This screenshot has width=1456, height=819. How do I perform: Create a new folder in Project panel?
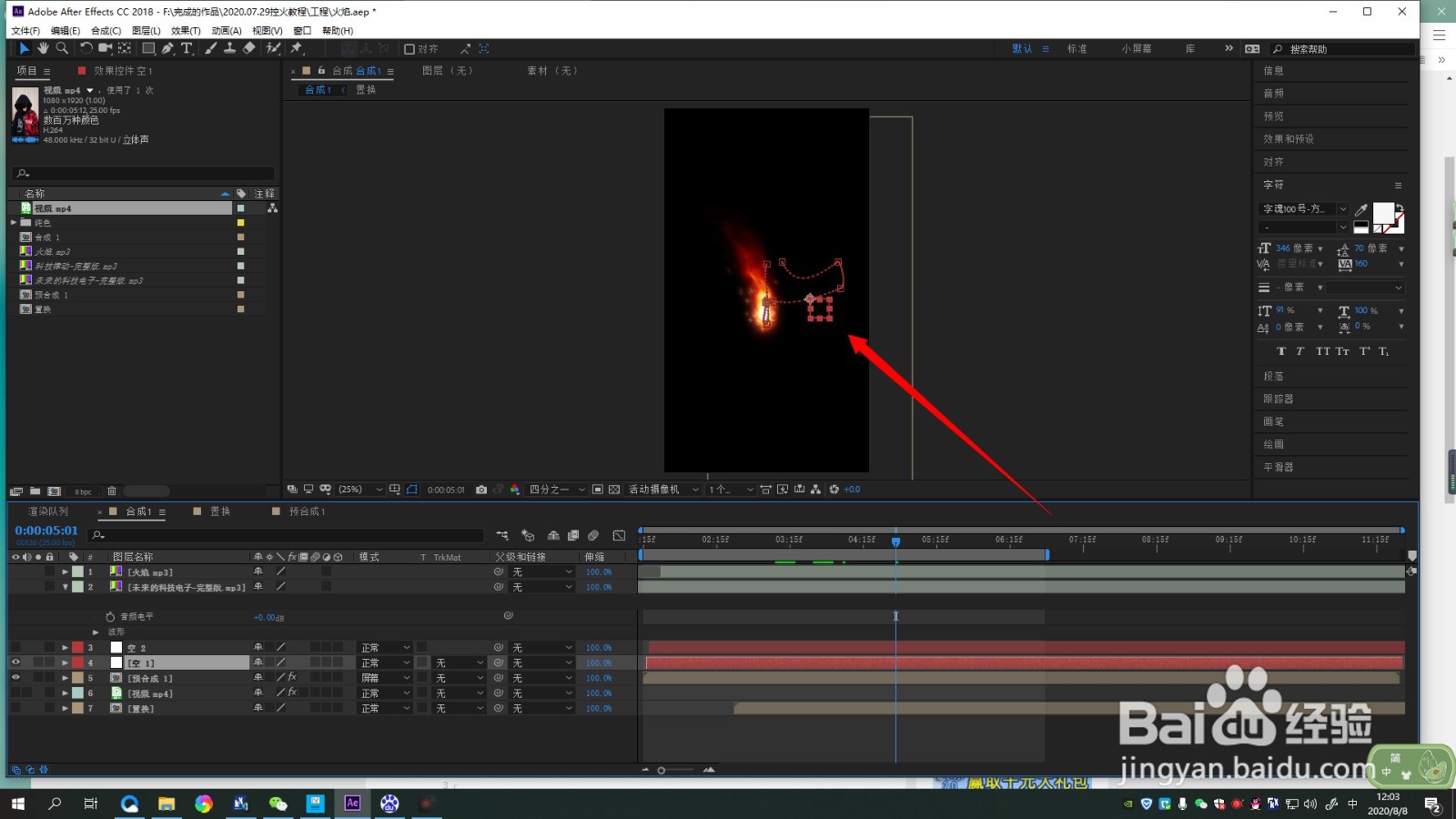(x=35, y=491)
